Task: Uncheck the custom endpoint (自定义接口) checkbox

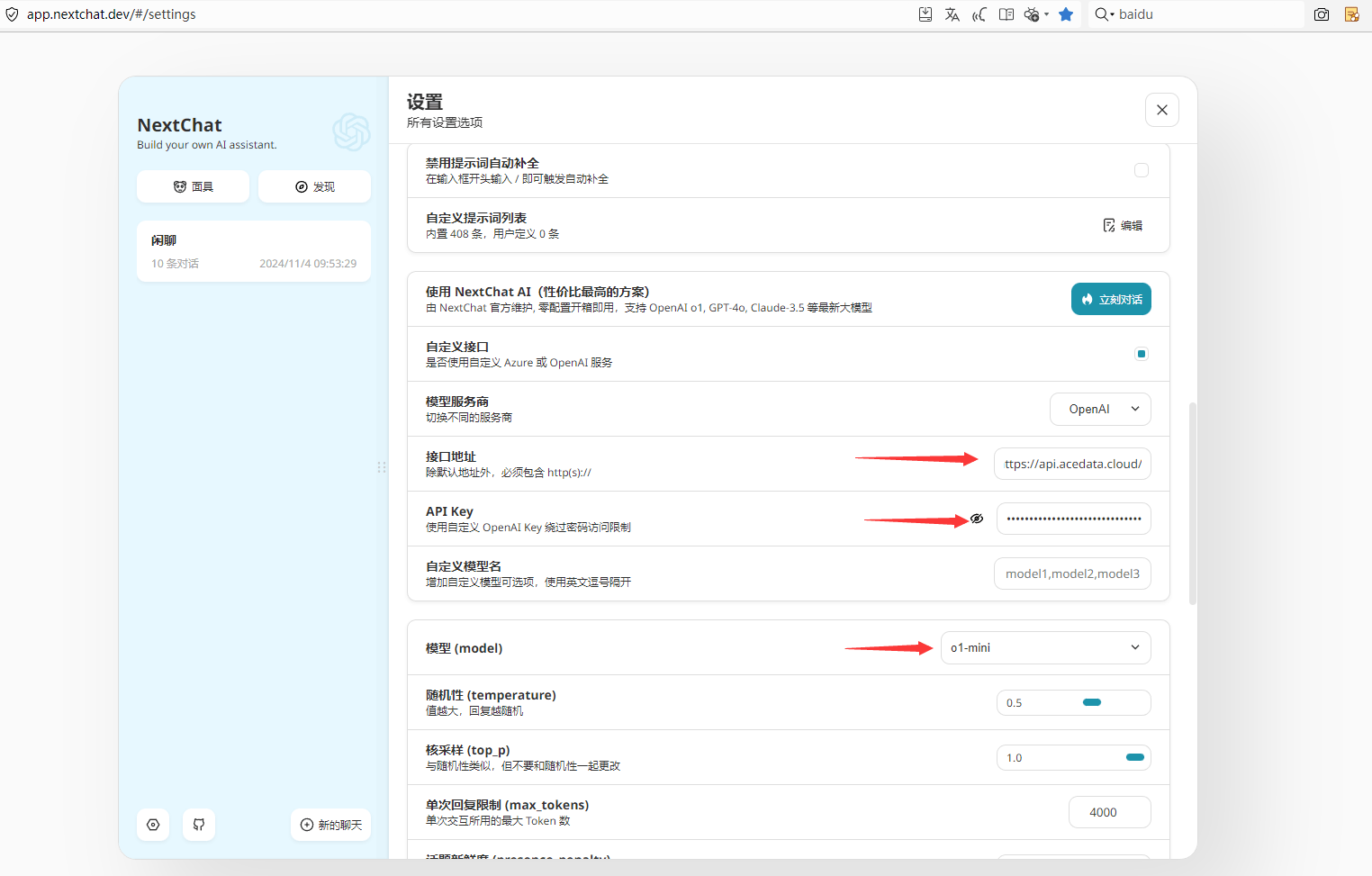Action: point(1141,354)
